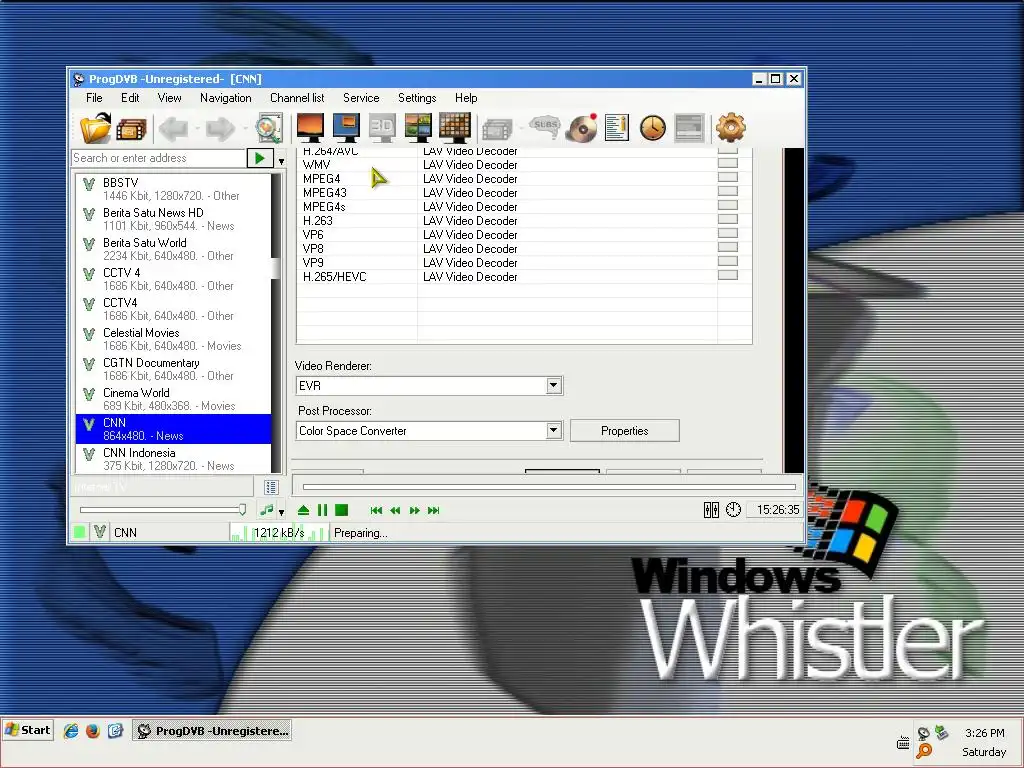Go back with the left arrow

(x=174, y=129)
